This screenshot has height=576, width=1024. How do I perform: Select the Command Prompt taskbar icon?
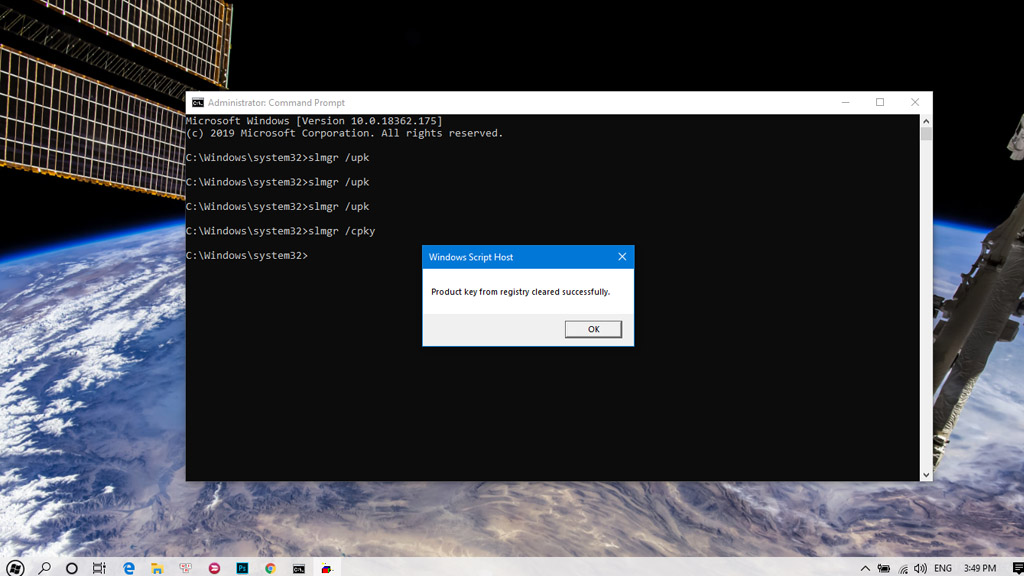click(298, 568)
